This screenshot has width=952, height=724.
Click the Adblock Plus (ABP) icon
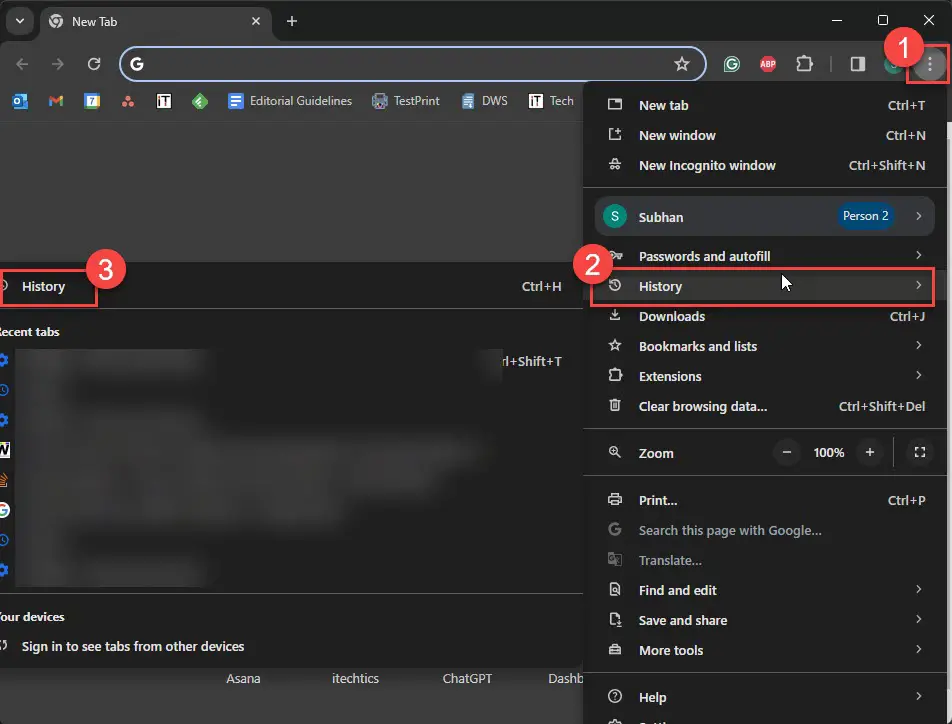[x=767, y=63]
